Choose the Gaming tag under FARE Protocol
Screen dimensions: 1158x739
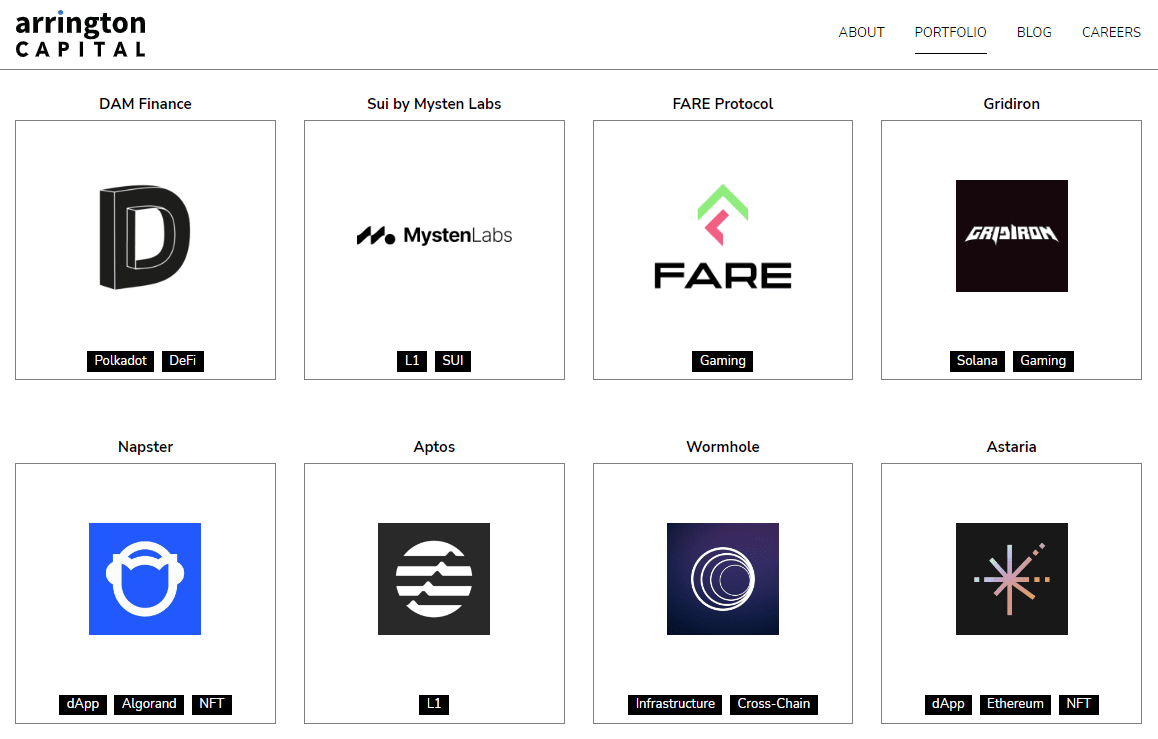722,361
